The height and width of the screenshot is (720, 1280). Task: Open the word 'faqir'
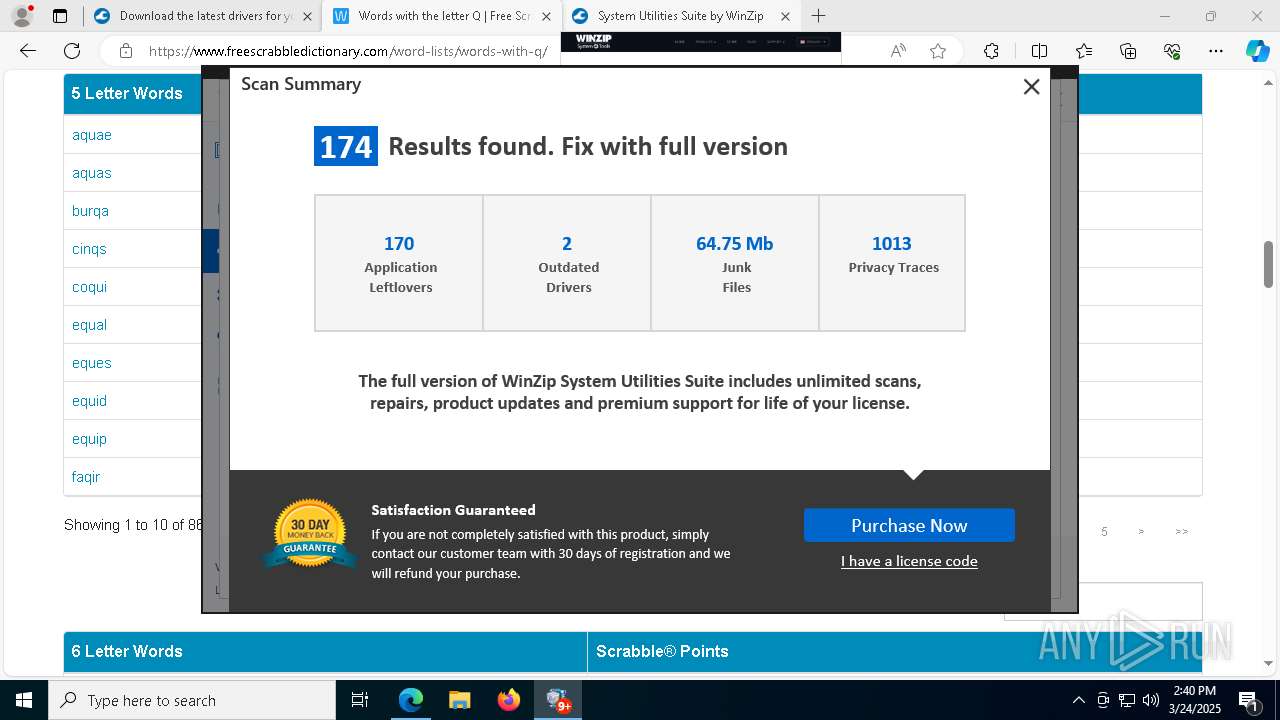[x=86, y=477]
